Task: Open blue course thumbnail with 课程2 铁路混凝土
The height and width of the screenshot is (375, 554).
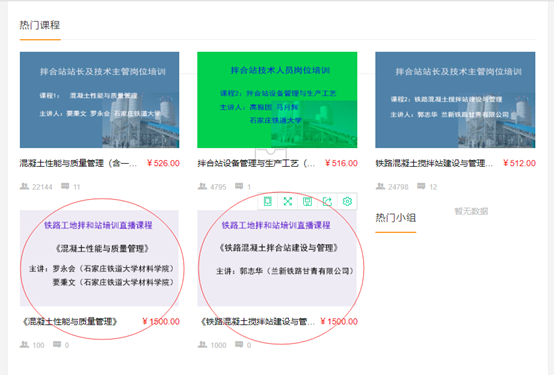Action: tap(455, 100)
